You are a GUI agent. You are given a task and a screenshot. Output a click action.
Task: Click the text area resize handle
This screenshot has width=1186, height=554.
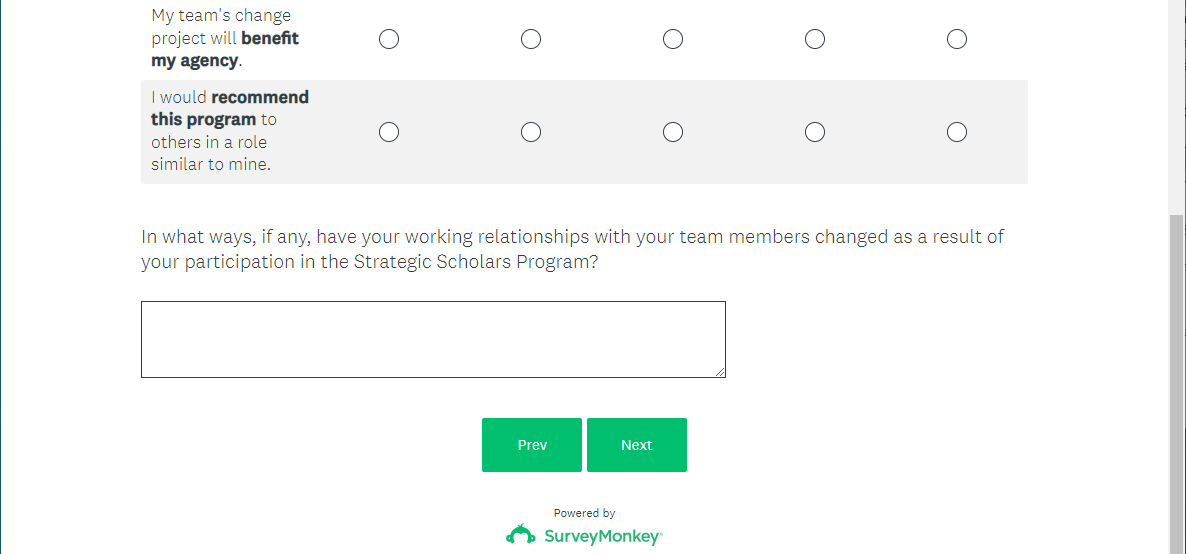click(x=720, y=372)
